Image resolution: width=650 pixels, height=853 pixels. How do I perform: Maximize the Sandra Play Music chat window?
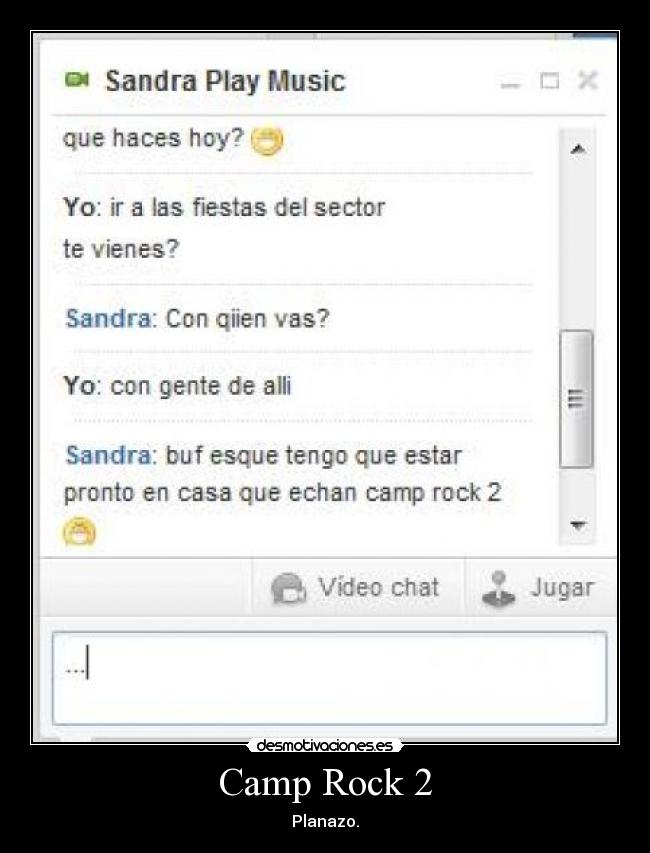(549, 81)
